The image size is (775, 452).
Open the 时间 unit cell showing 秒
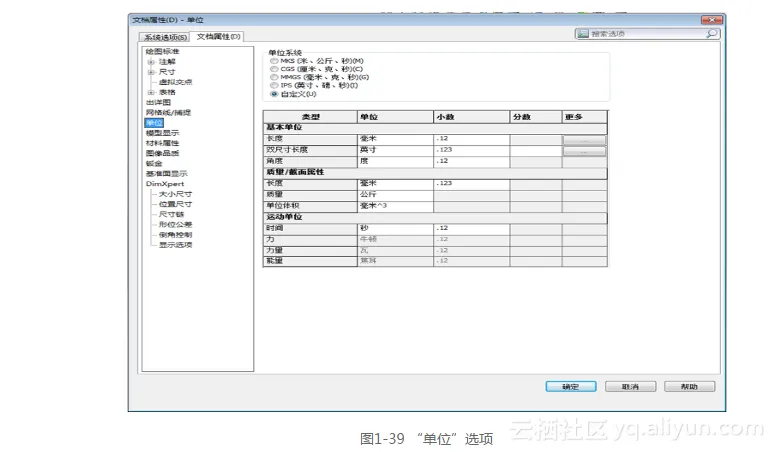click(395, 228)
